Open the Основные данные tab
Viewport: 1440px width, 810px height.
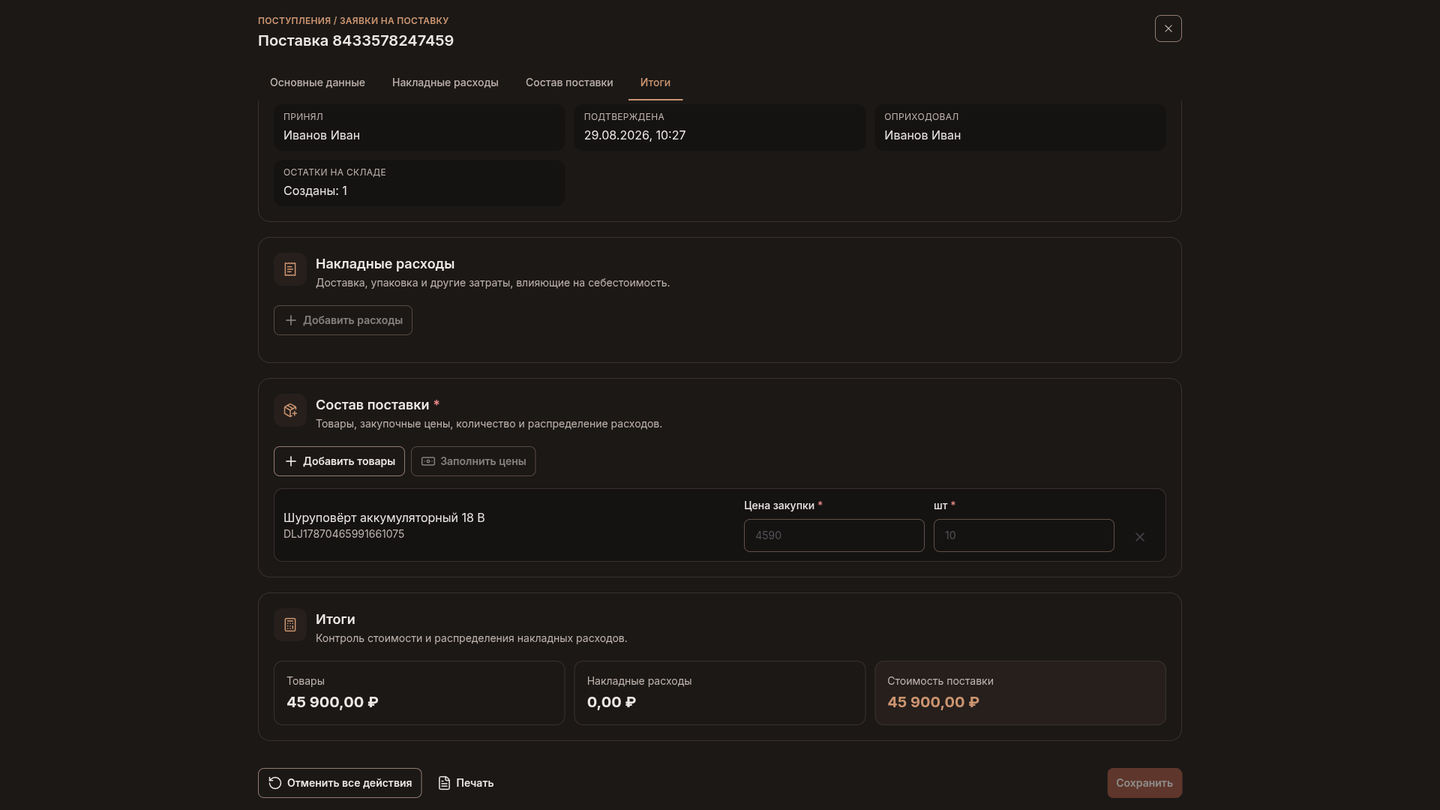(317, 82)
